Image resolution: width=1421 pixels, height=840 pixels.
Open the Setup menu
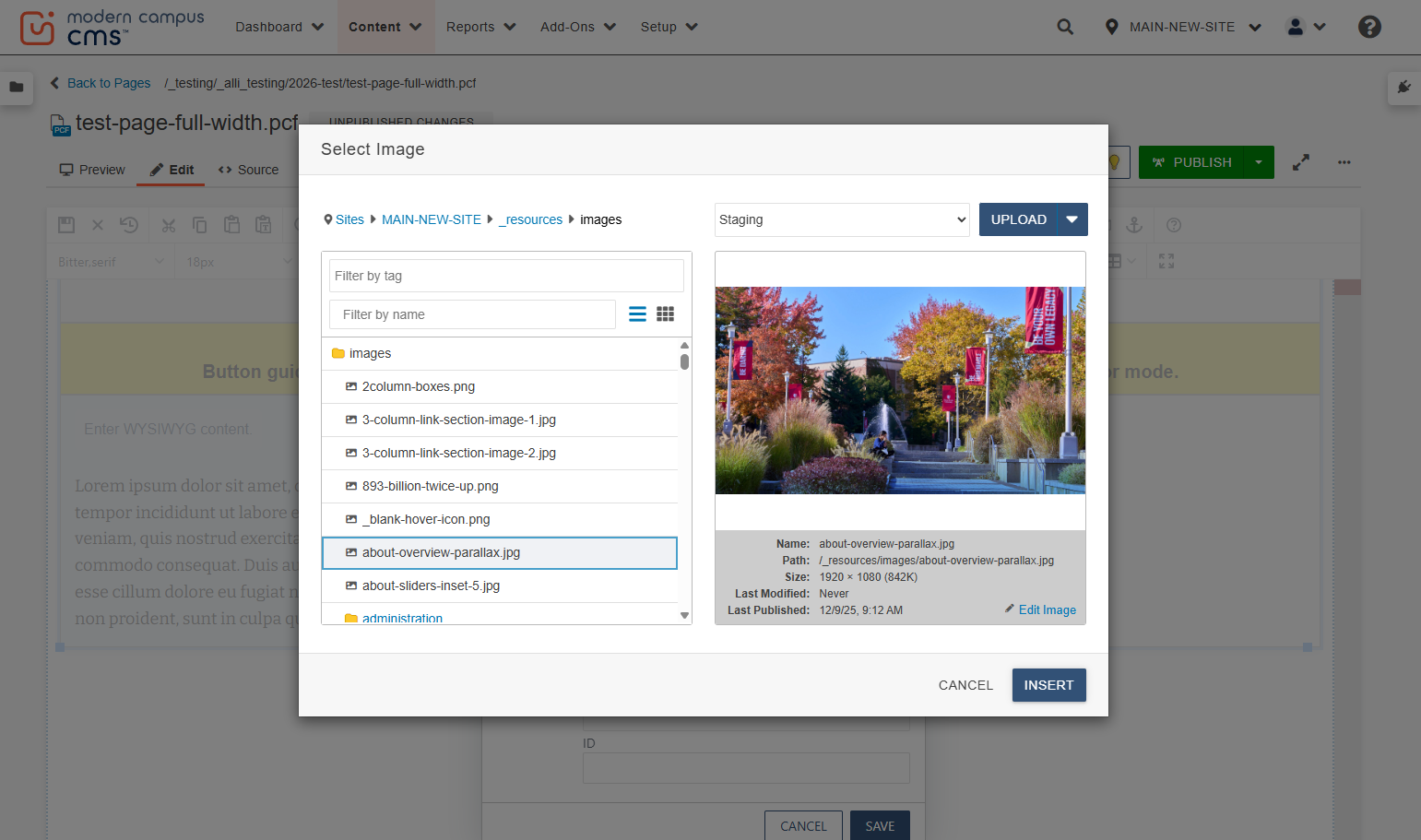(x=669, y=27)
